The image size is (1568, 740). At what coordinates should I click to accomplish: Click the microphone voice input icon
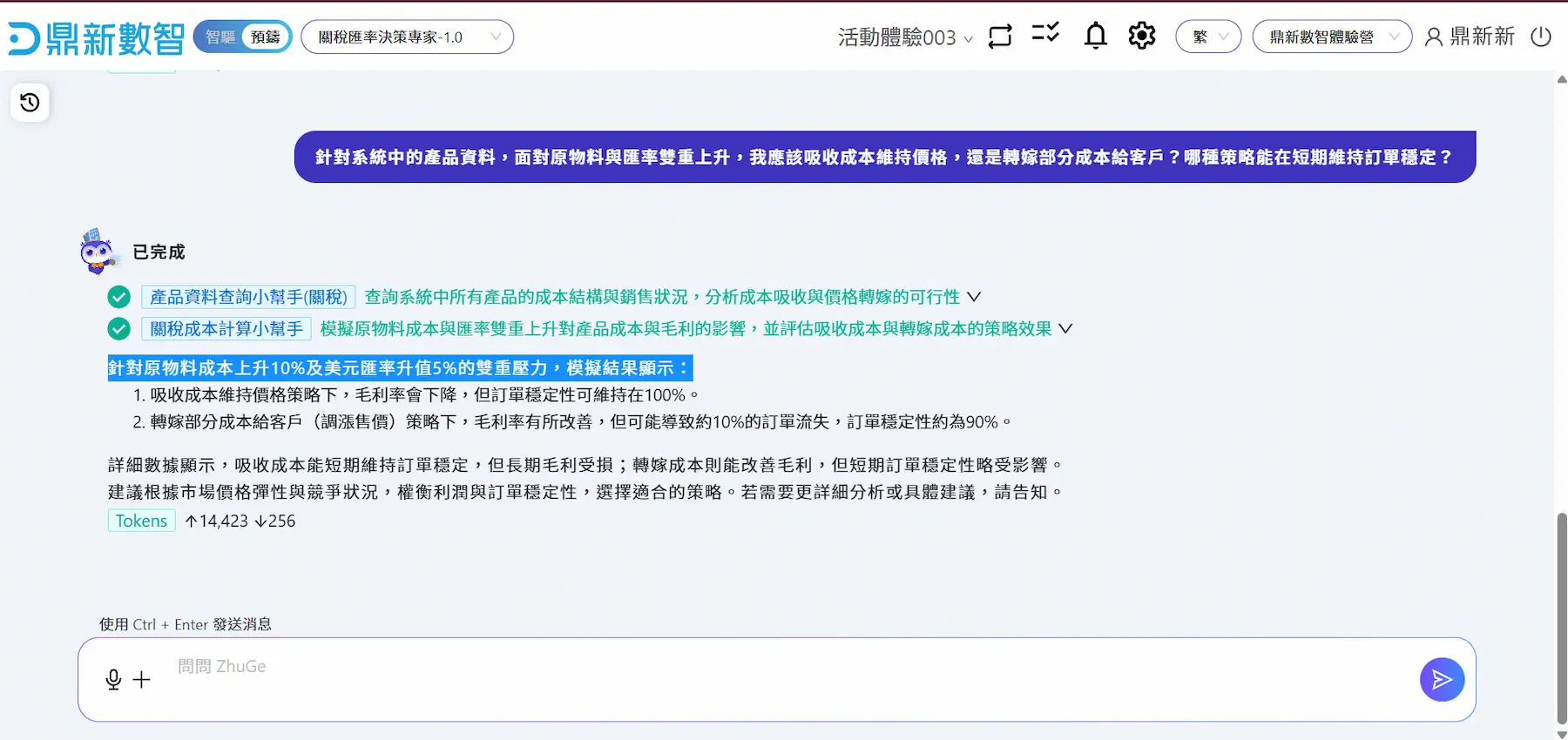point(113,680)
